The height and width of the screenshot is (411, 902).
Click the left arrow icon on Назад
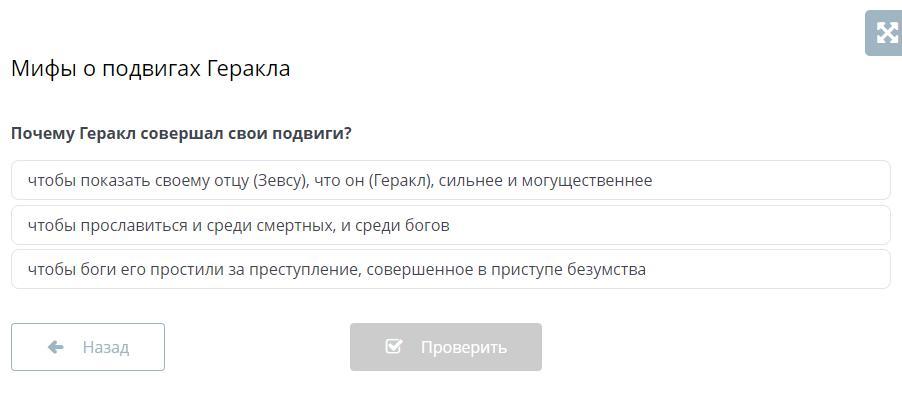click(56, 347)
